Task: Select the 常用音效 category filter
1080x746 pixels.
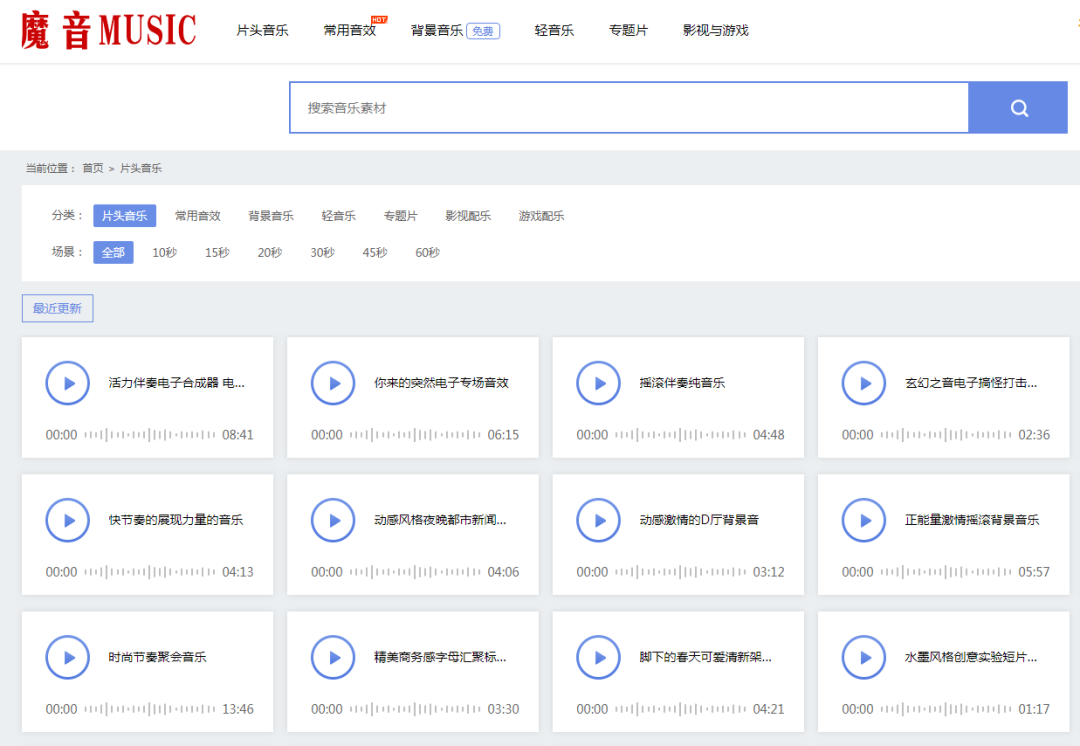Action: 198,216
